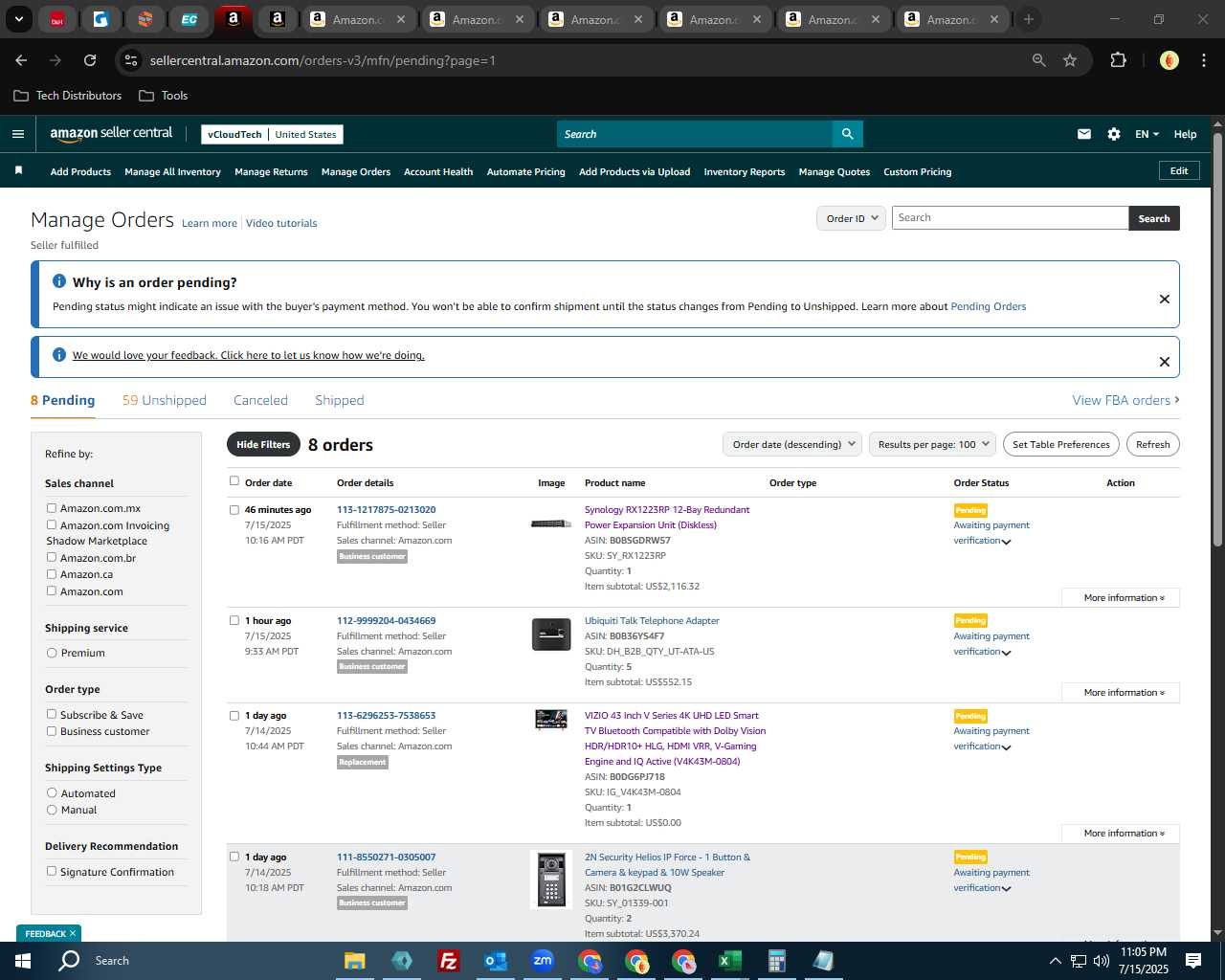Go back using browser back arrow

[21, 60]
